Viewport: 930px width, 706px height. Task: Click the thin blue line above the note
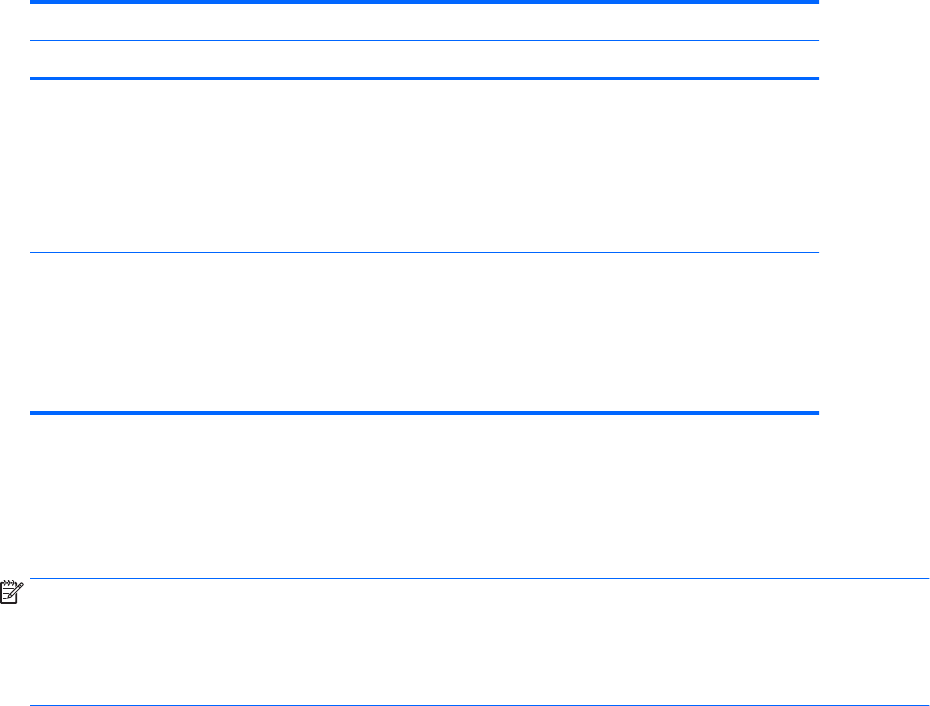pos(480,578)
